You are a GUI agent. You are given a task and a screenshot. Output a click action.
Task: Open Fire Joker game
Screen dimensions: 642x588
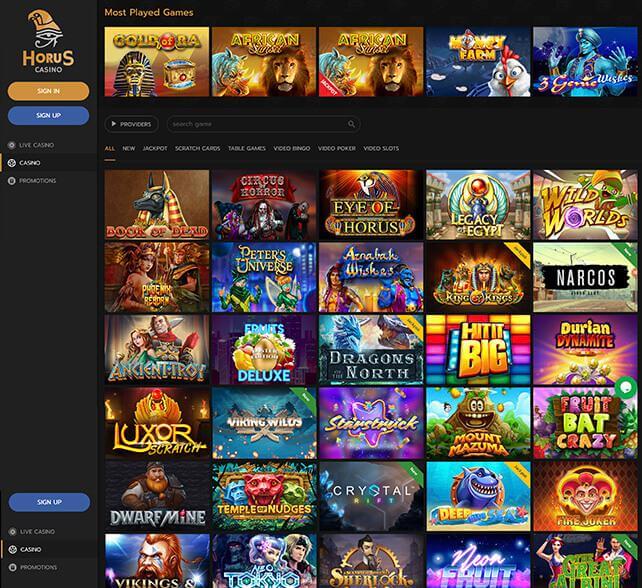click(585, 496)
